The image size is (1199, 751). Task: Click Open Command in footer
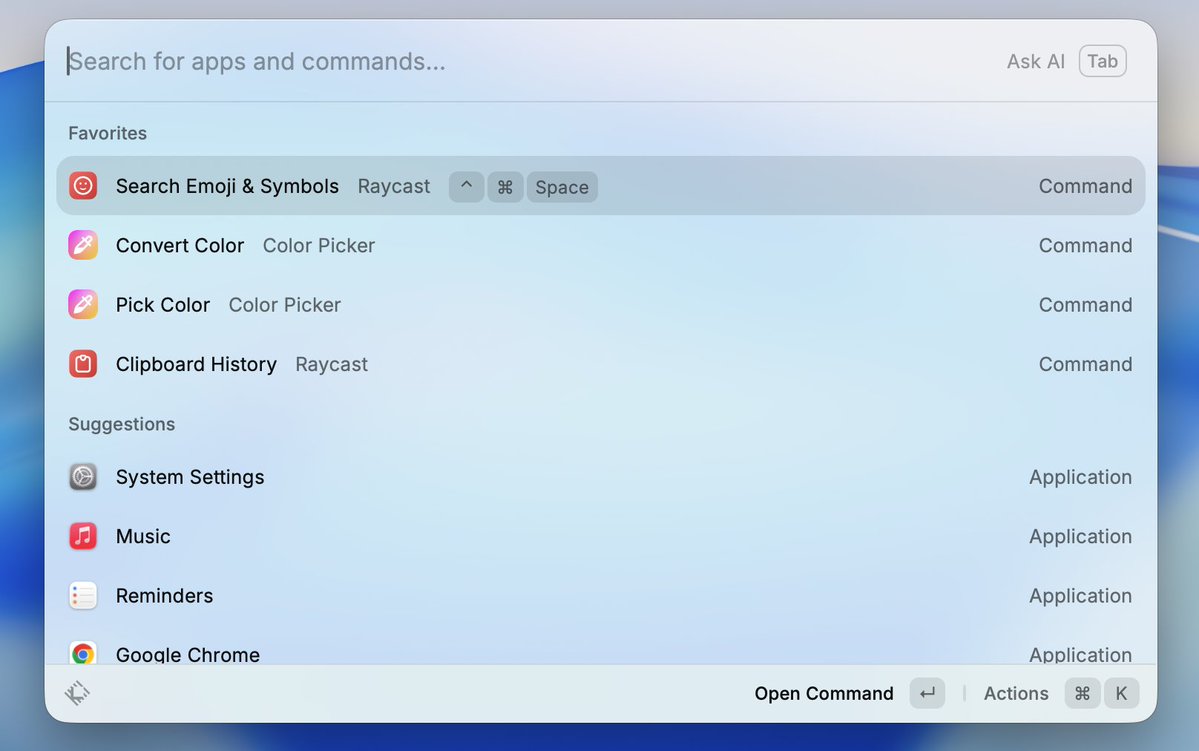click(x=824, y=694)
